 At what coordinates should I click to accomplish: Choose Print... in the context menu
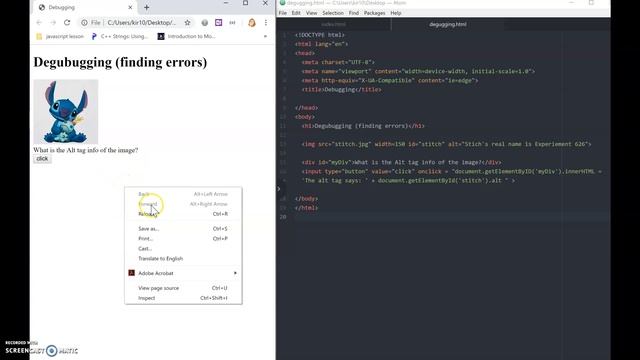tap(183, 238)
